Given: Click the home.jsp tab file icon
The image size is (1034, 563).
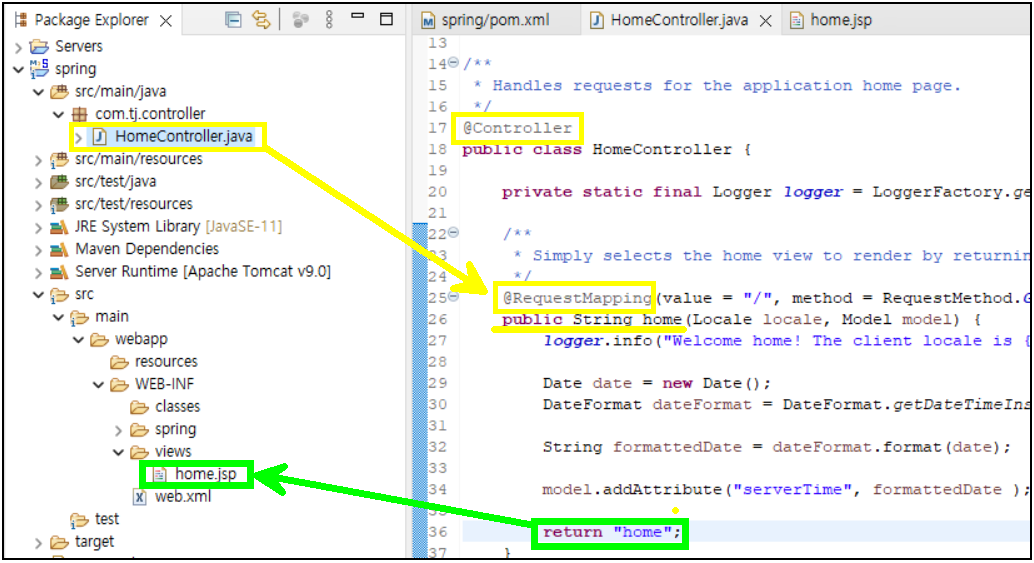Looking at the screenshot, I should (797, 21).
